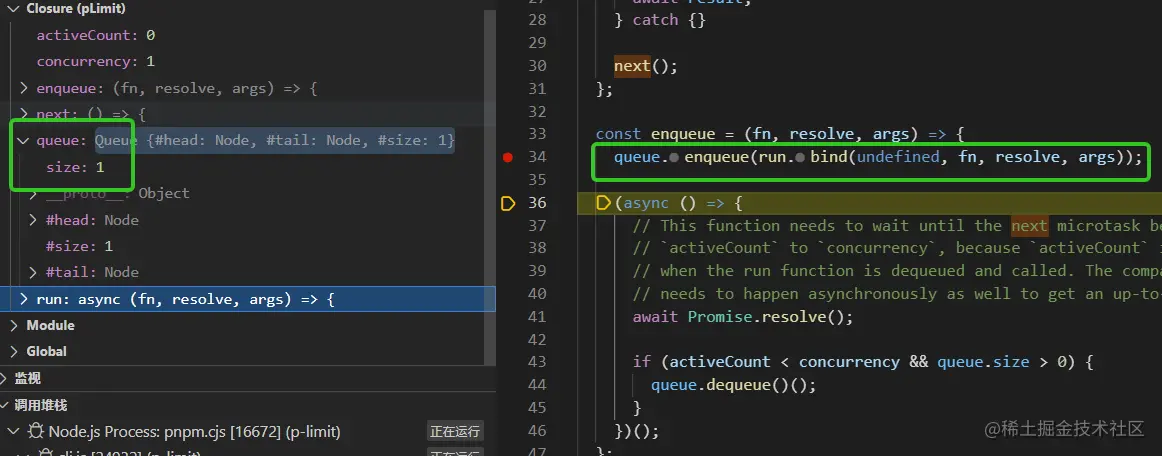The width and height of the screenshot is (1162, 456).
Task: Click the yellow execution pointer beside line 36
Action: pyautogui.click(x=508, y=203)
